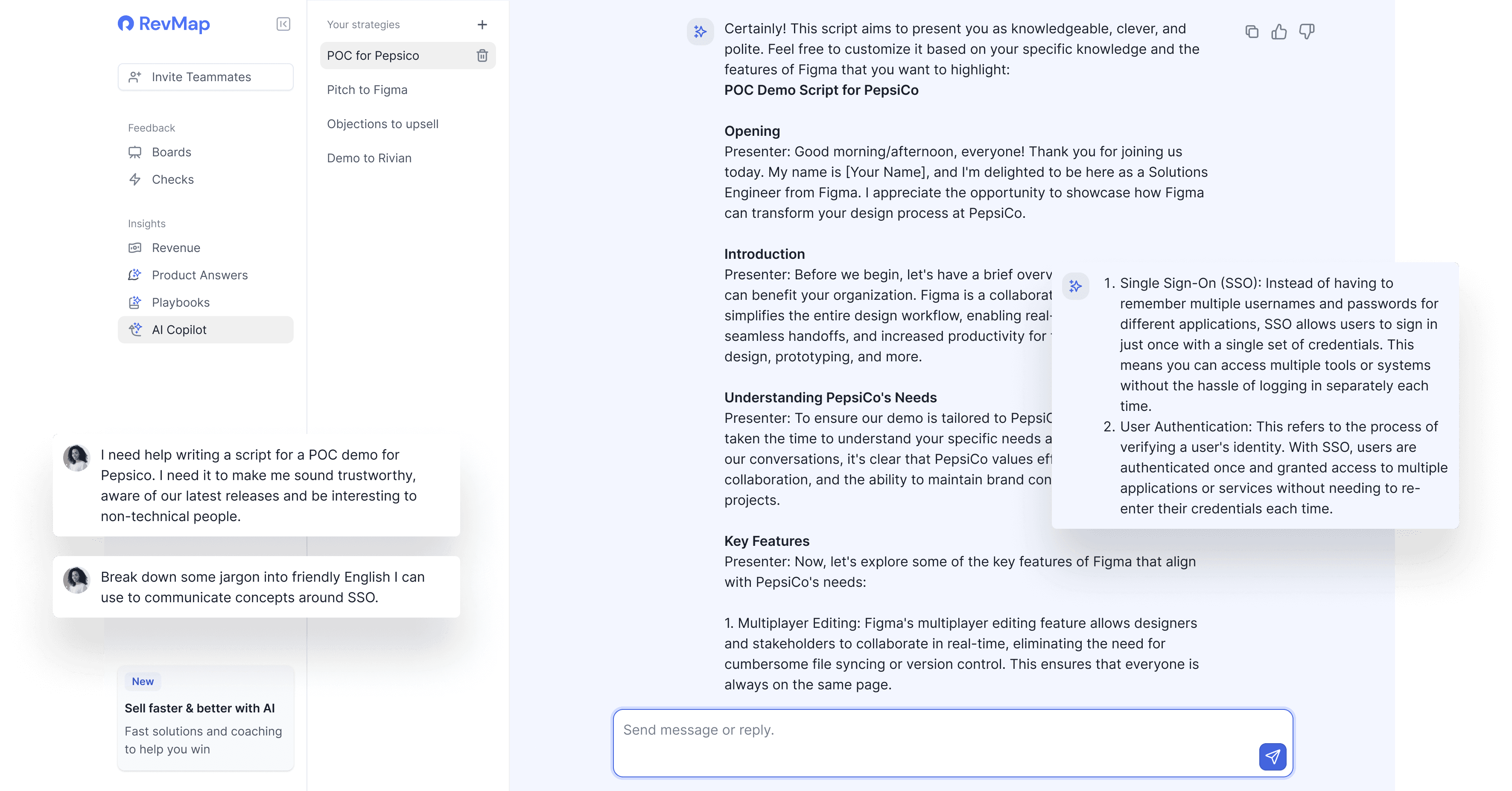Click the Invite Teammates button
The height and width of the screenshot is (791, 1512).
tap(205, 77)
